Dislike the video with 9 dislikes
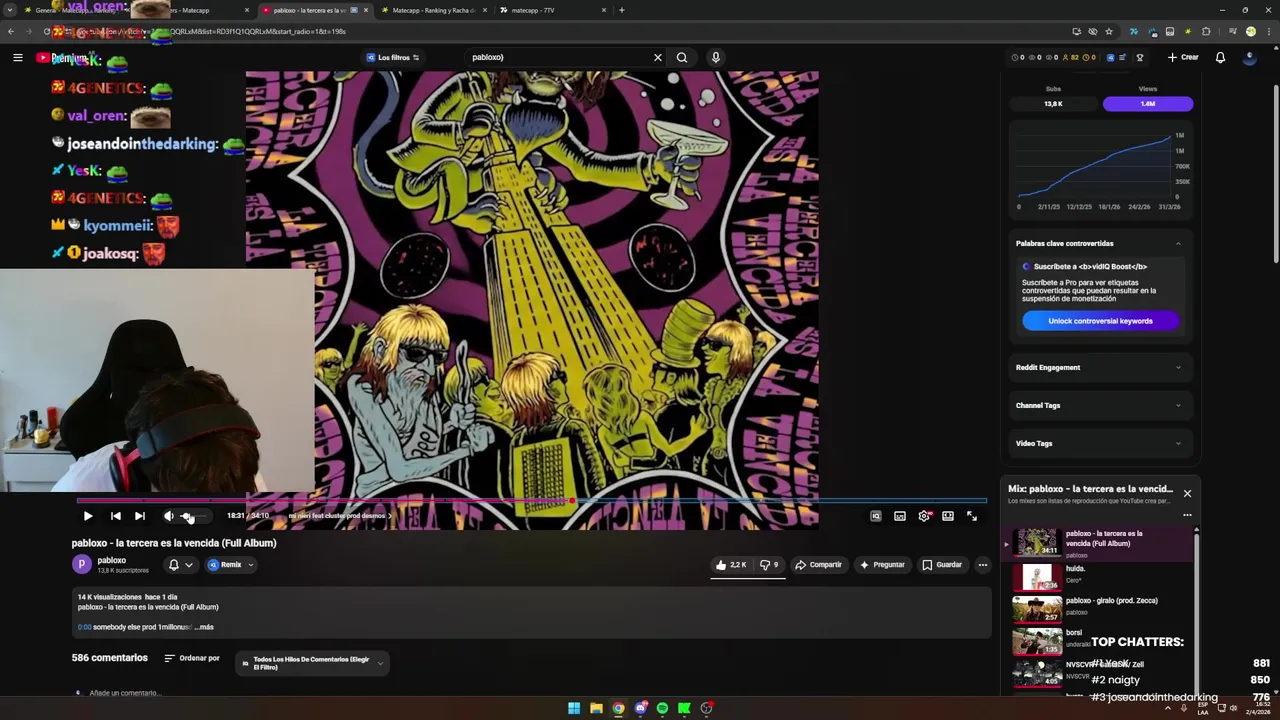This screenshot has width=1280, height=720. (769, 565)
